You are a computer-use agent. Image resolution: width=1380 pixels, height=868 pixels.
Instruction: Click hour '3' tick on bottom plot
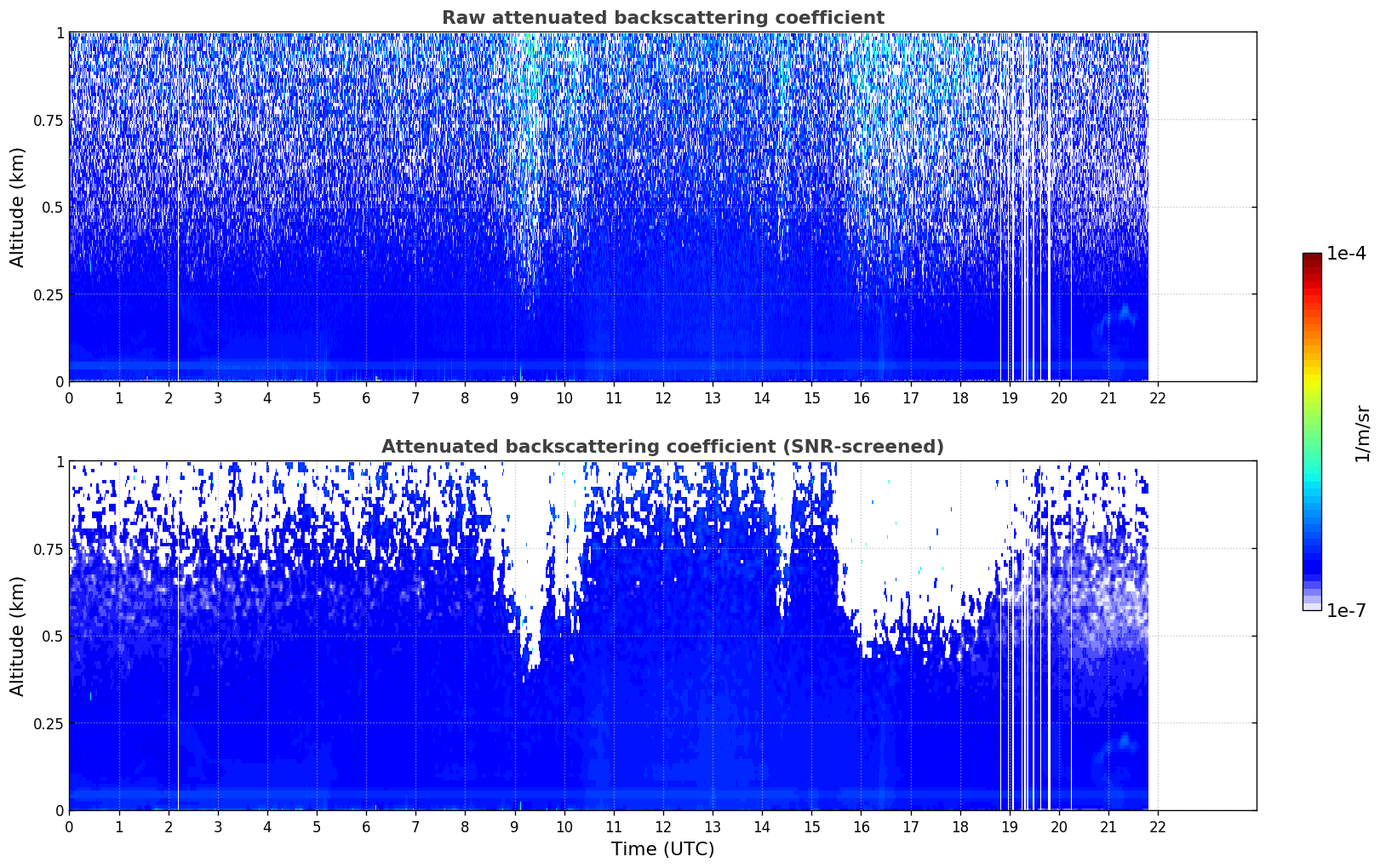click(x=218, y=826)
